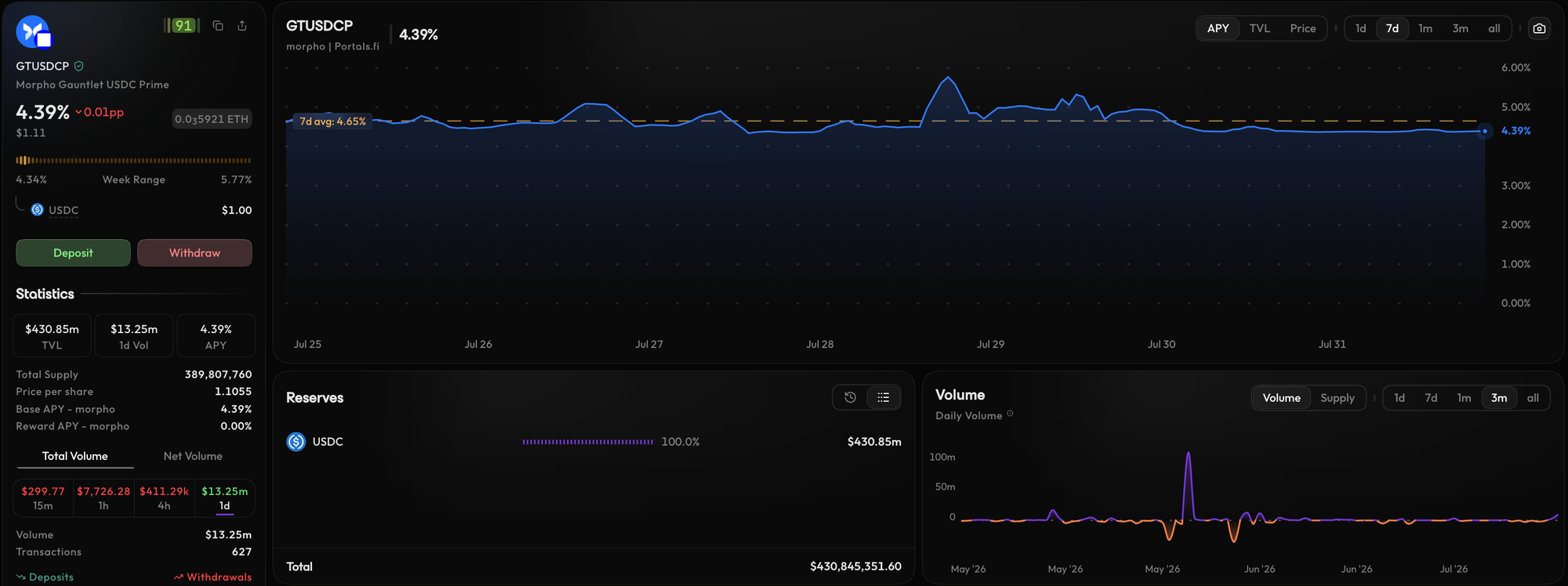Click the USDC coin icon in Reserves
This screenshot has height=586, width=1568.
coord(296,442)
